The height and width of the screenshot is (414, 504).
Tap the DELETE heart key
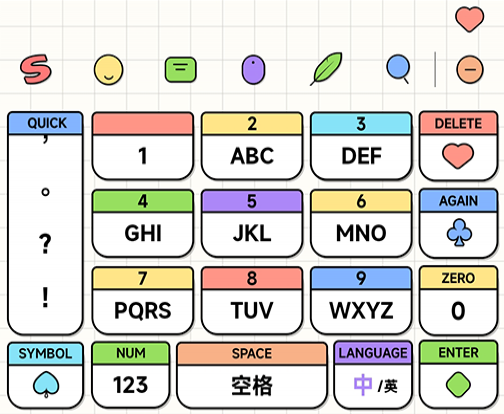click(x=458, y=146)
